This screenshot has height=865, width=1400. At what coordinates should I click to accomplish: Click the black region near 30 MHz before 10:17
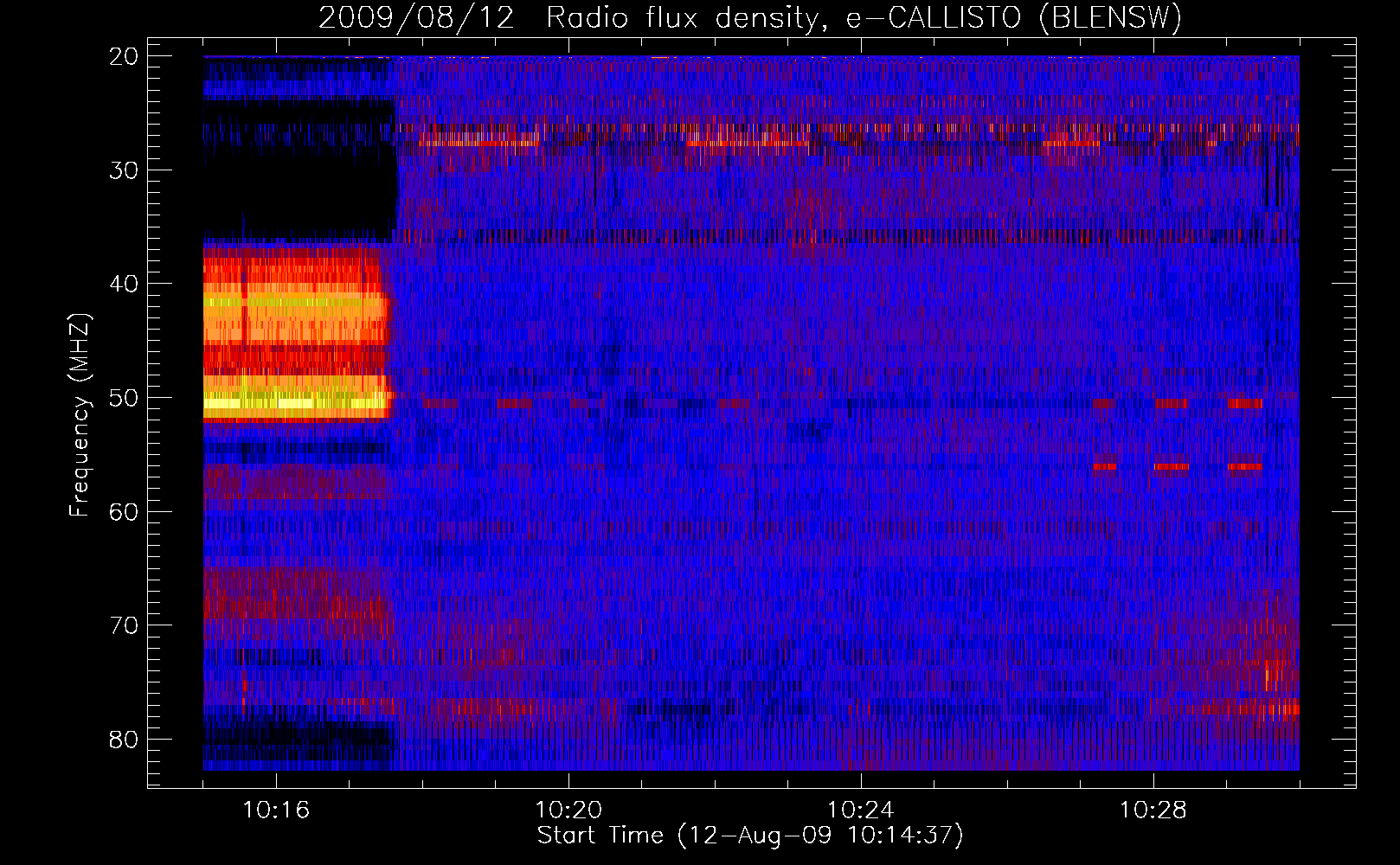(299, 192)
